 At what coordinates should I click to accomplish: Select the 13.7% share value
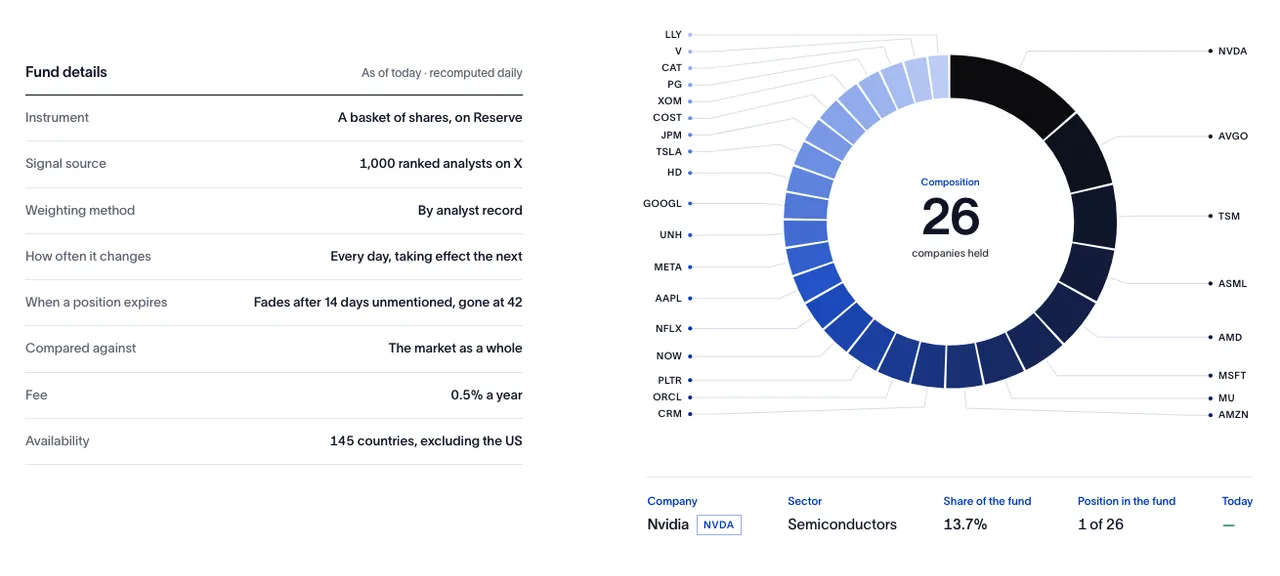coord(965,524)
